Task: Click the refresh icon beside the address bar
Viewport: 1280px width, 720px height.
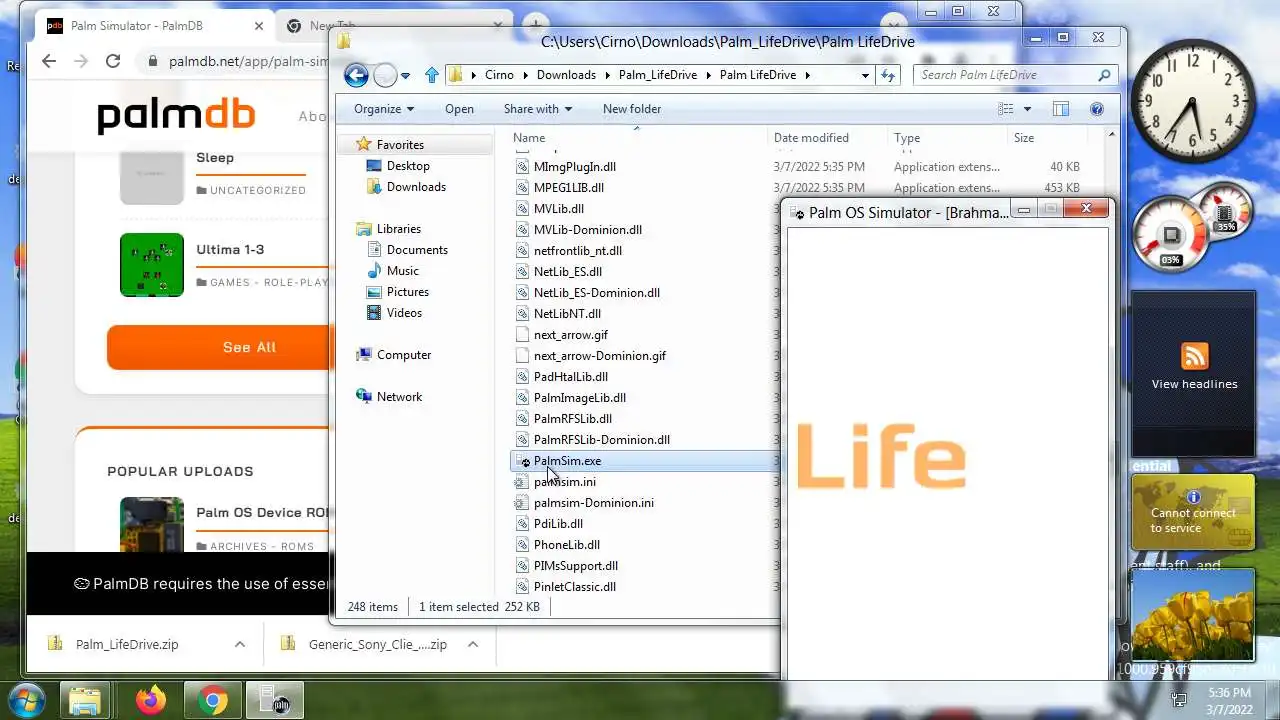Action: click(x=887, y=75)
